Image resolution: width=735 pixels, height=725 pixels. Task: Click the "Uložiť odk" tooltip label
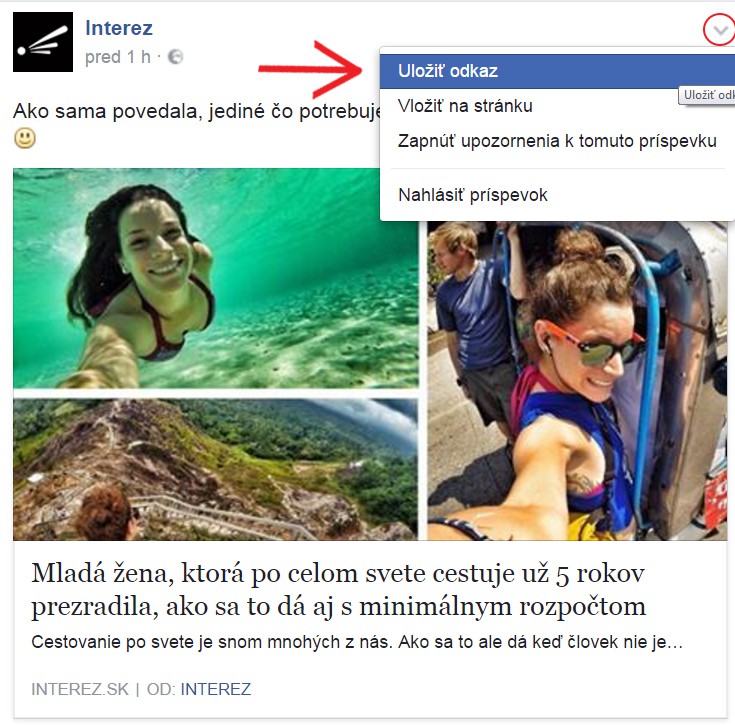click(x=707, y=95)
